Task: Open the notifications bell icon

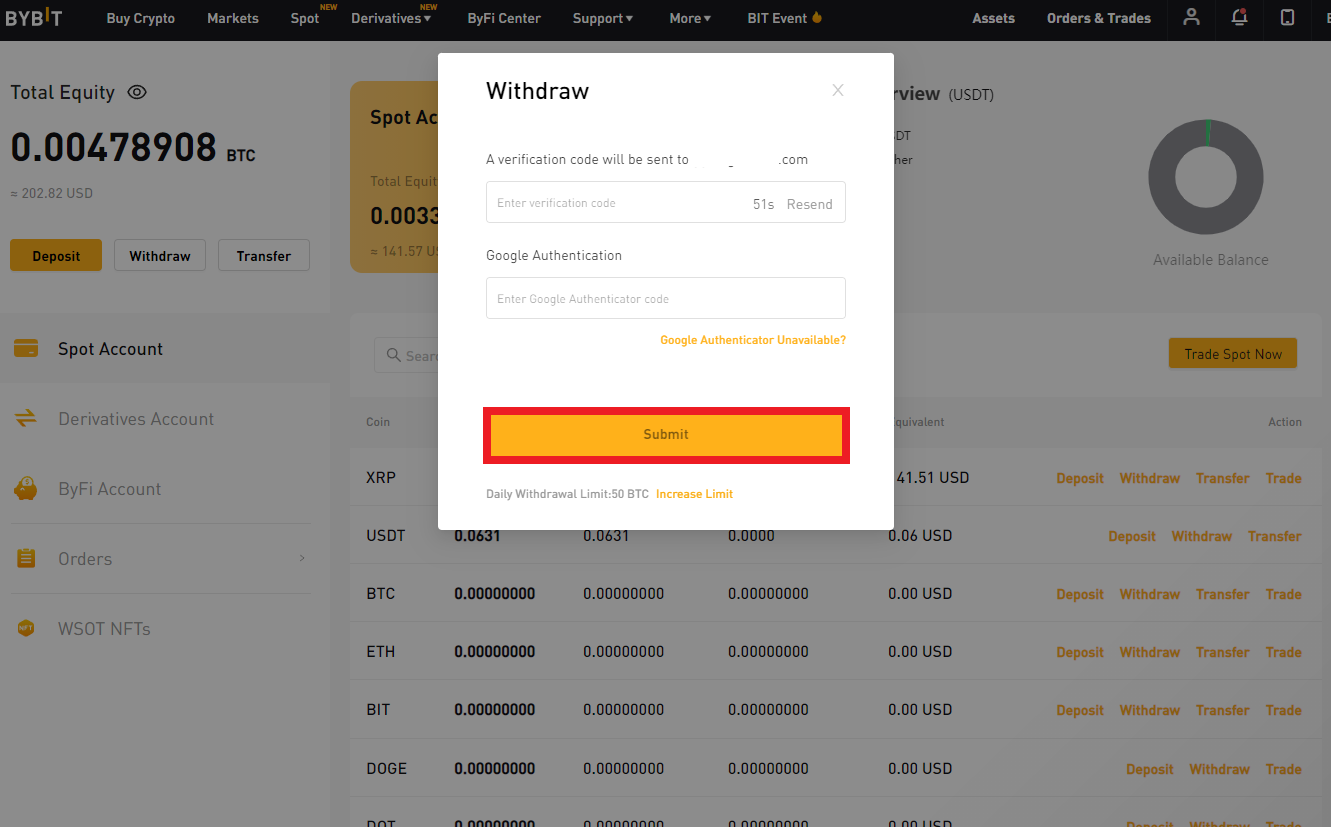Action: click(1240, 17)
